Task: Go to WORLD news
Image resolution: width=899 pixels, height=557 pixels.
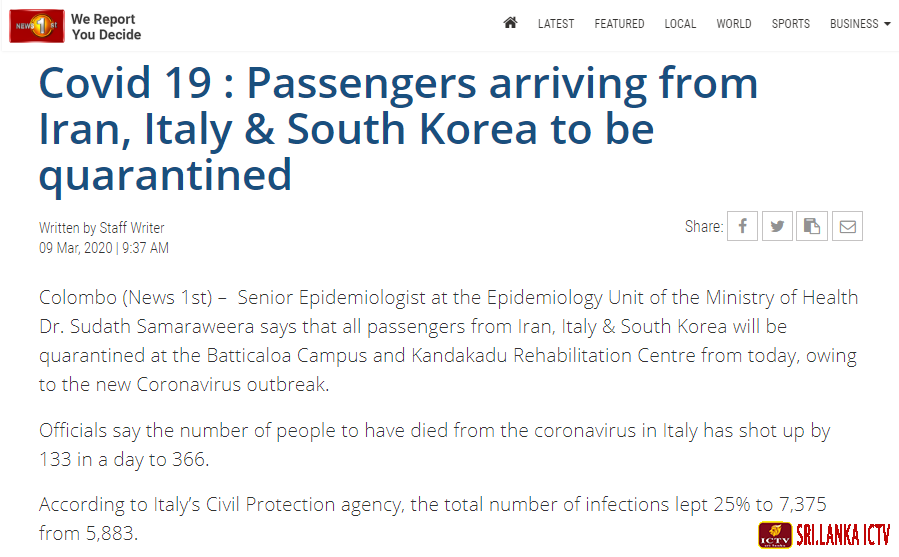Action: tap(734, 24)
